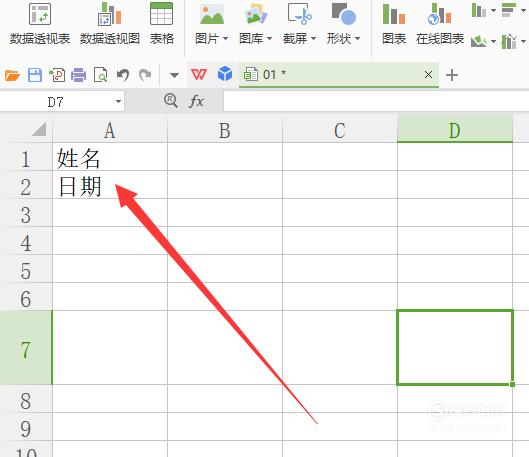
Task: Expand the 图片 dropdown arrow
Action: (225, 38)
